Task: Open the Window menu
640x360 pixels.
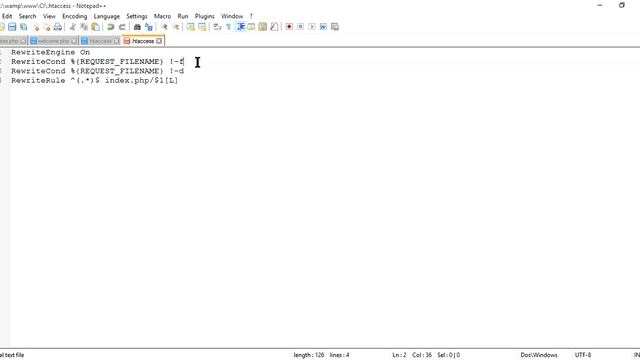Action: point(232,16)
